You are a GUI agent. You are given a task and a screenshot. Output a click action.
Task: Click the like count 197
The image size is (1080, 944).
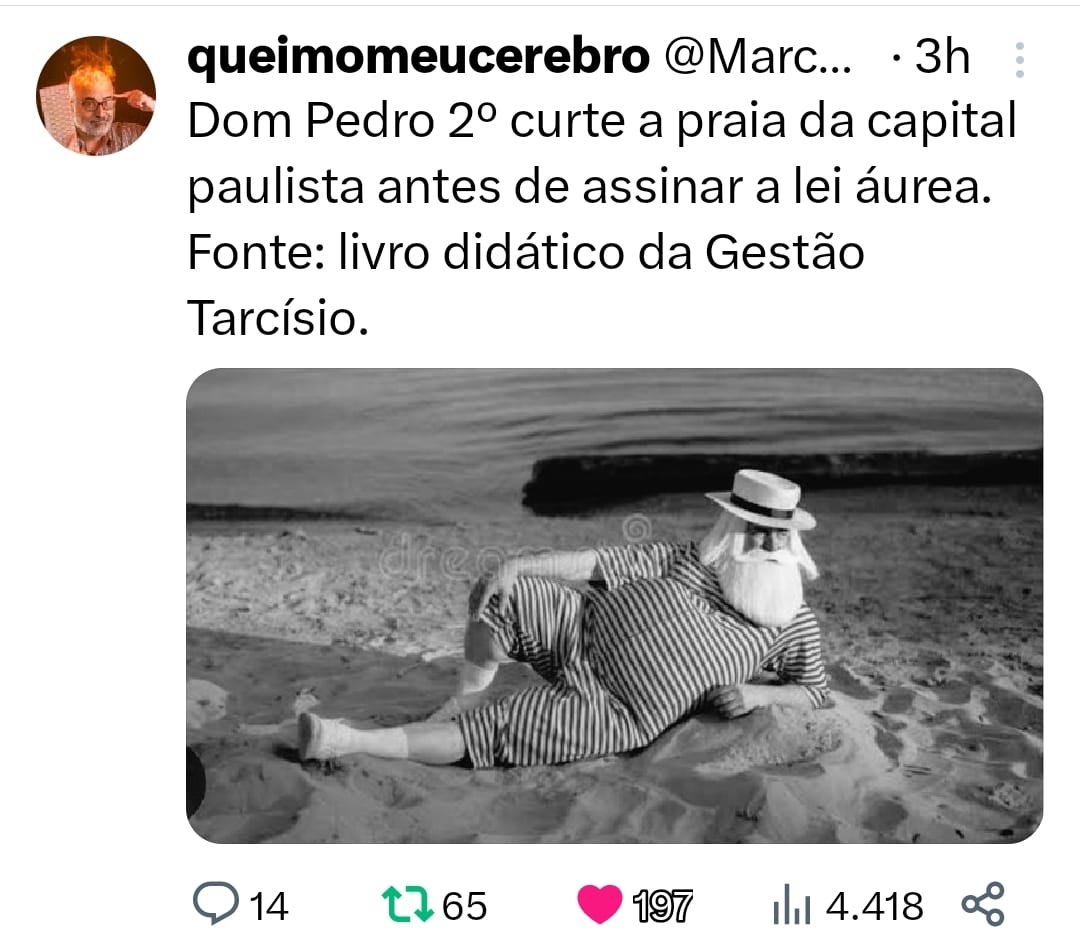[x=662, y=906]
